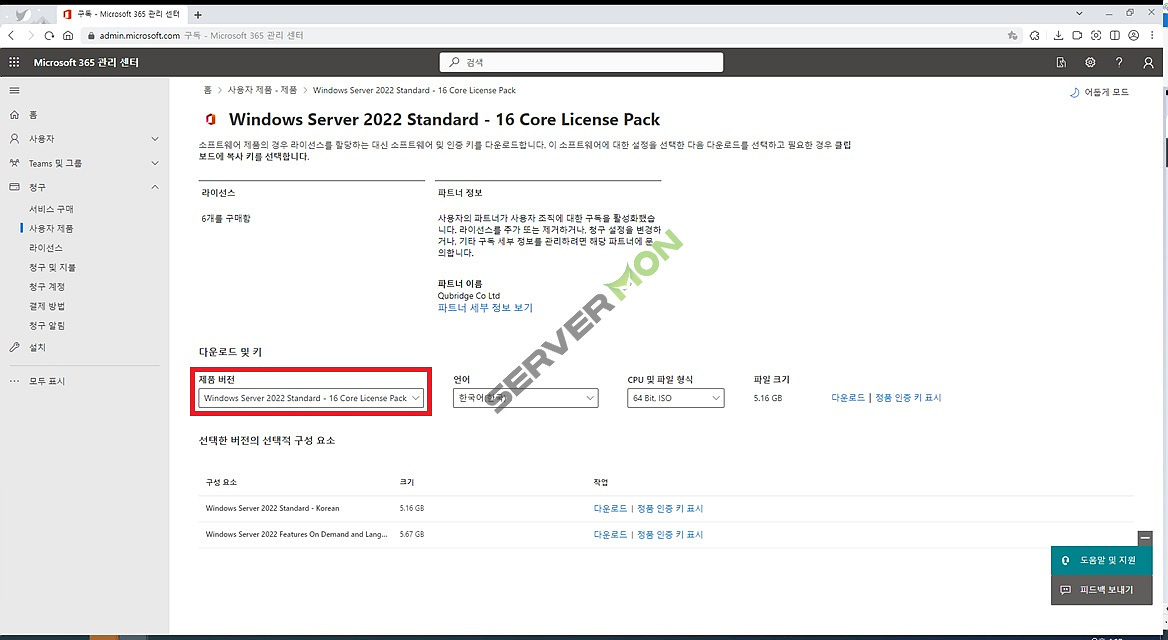Screen dimensions: 1168x640
Task: Show key for Windows Server 2022 Standard - Korean
Action: coord(670,509)
